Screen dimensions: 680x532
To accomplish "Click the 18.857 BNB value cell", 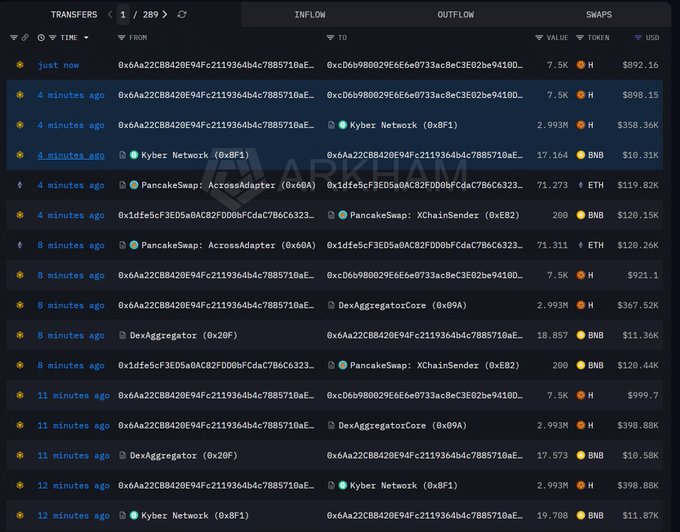I will click(552, 335).
